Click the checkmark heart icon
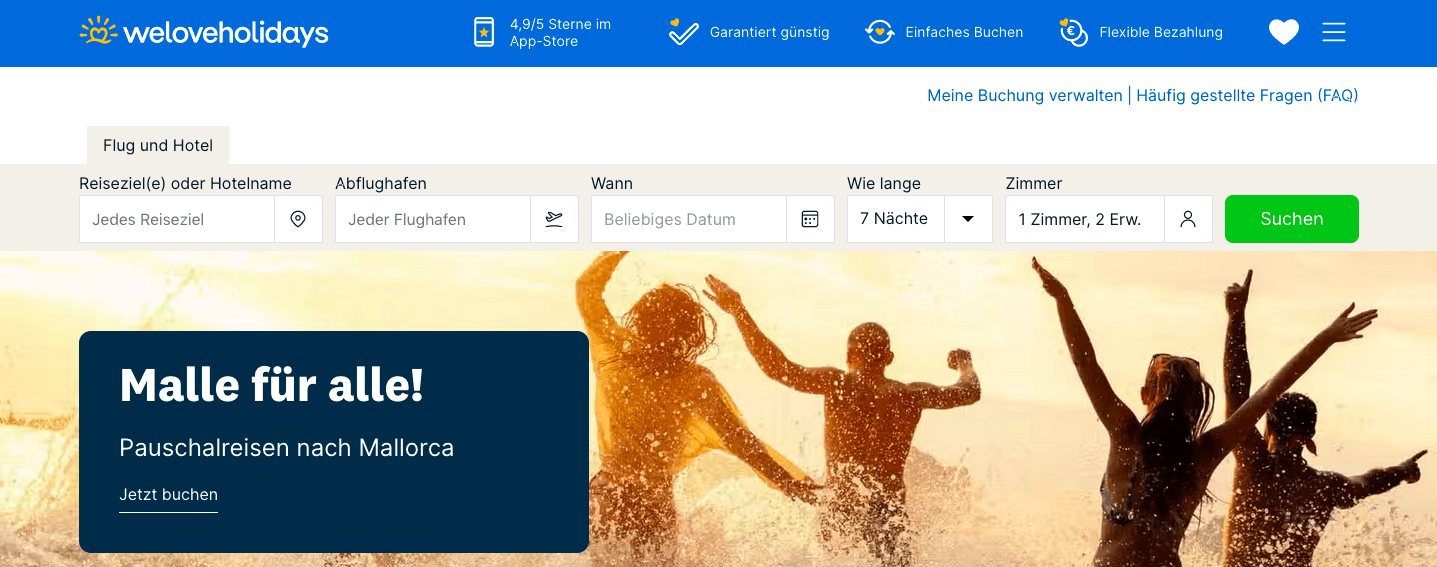This screenshot has height=567, width=1437. 683,32
